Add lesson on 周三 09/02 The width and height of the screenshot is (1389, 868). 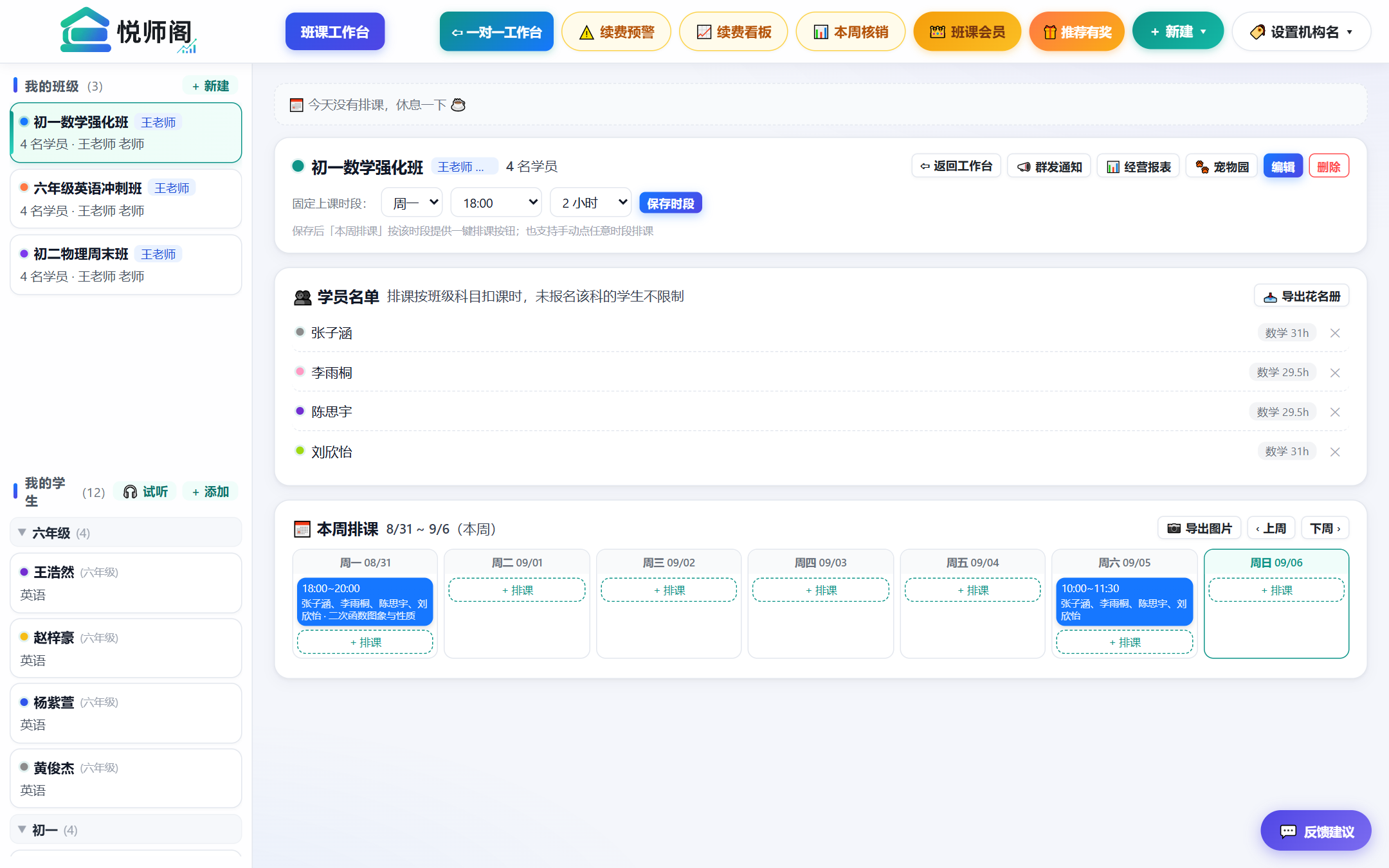click(669, 590)
